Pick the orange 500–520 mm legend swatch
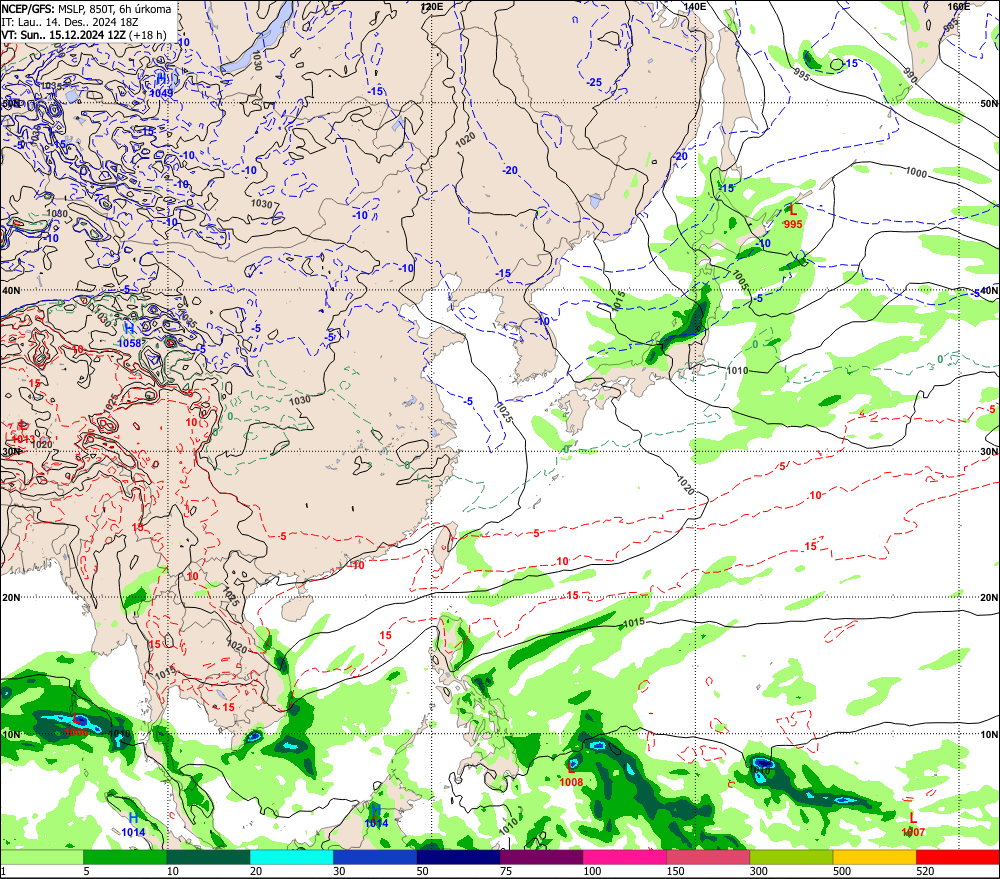1000x879 pixels. tap(874, 857)
